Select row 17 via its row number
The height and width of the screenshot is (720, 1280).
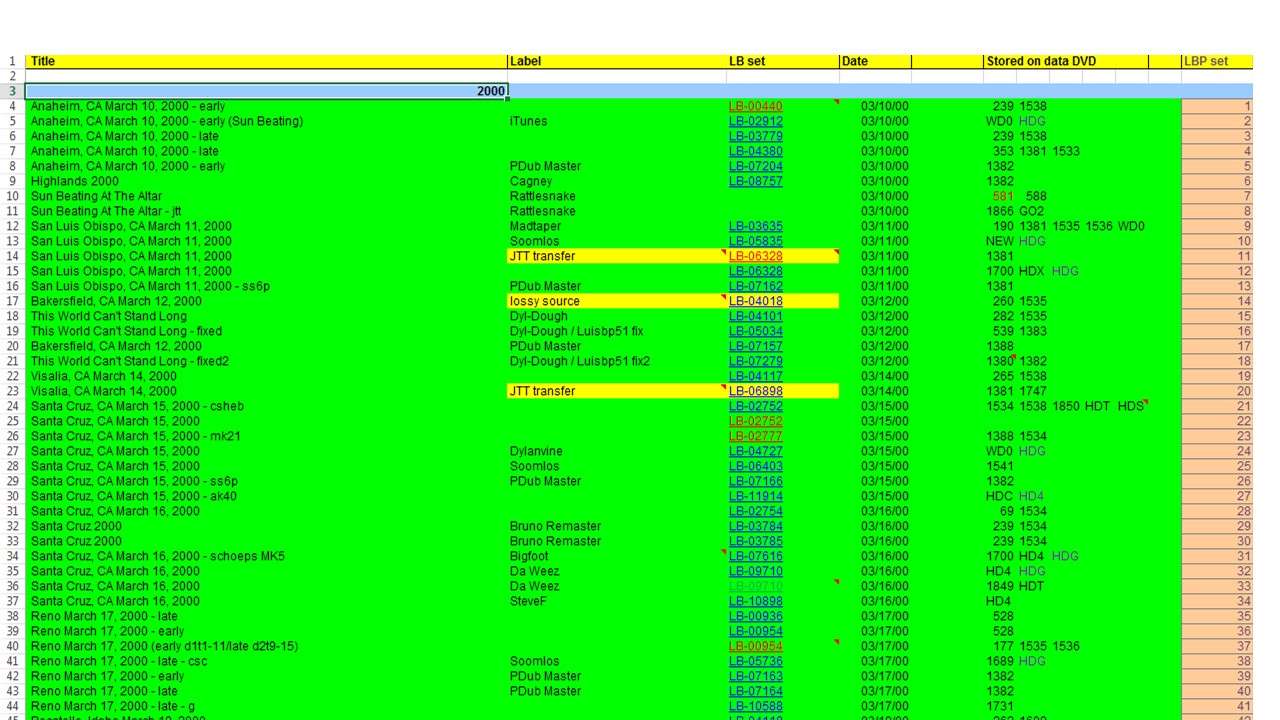click(12, 301)
